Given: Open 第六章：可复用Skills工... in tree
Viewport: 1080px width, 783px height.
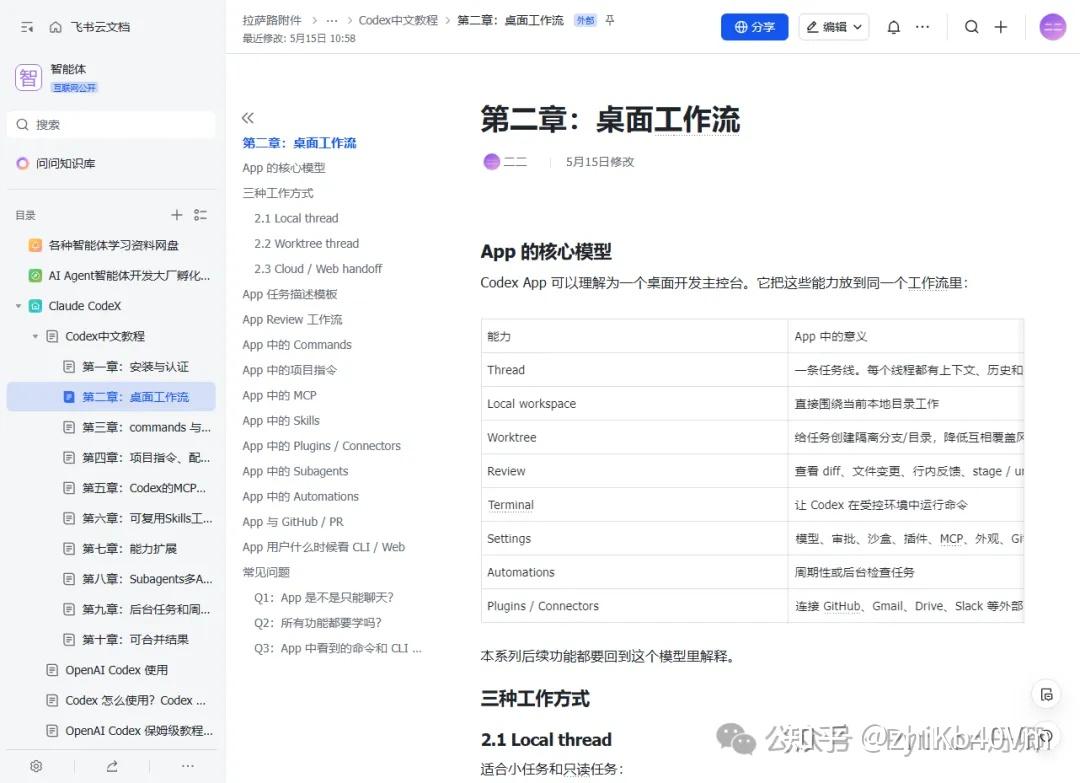Looking at the screenshot, I should click(112, 518).
